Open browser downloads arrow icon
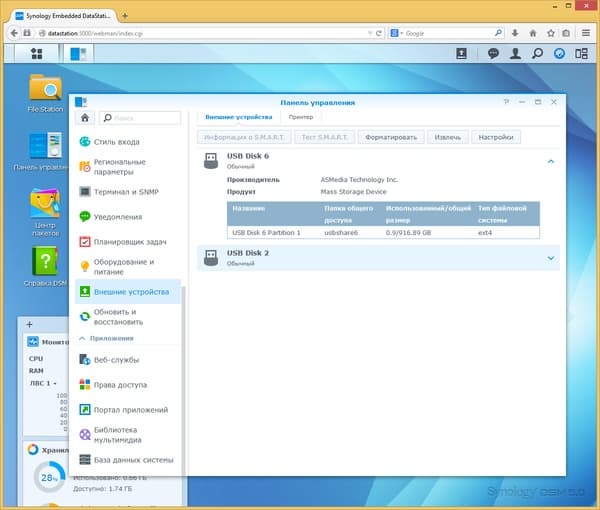 (515, 33)
